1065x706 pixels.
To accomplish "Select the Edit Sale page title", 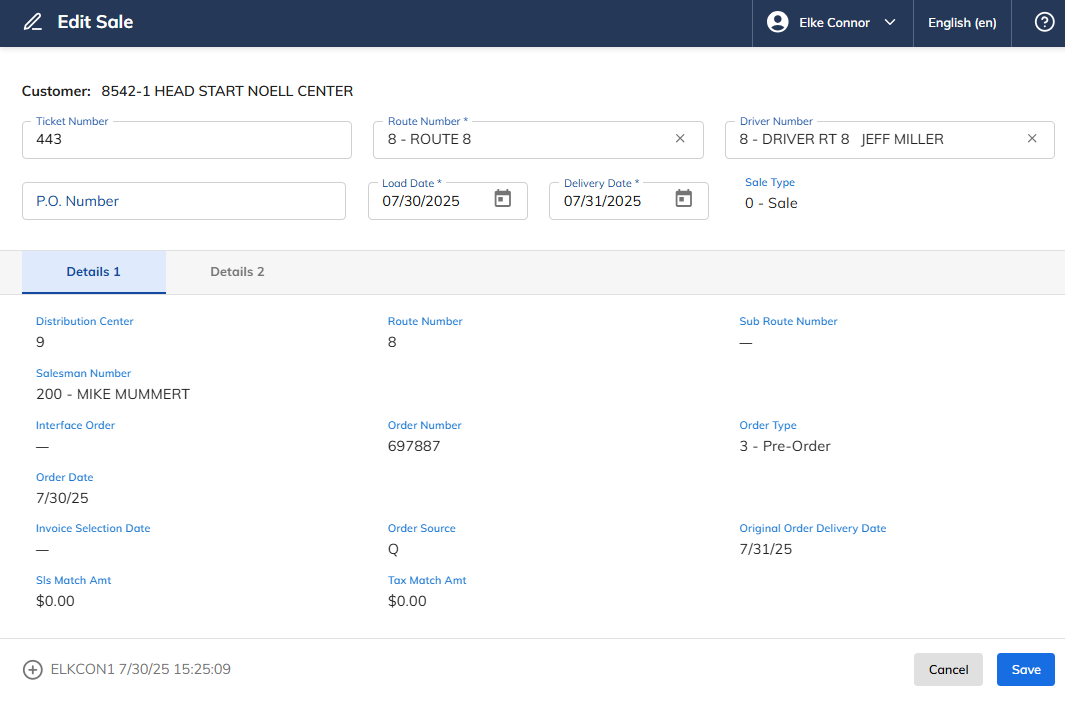I will (95, 22).
